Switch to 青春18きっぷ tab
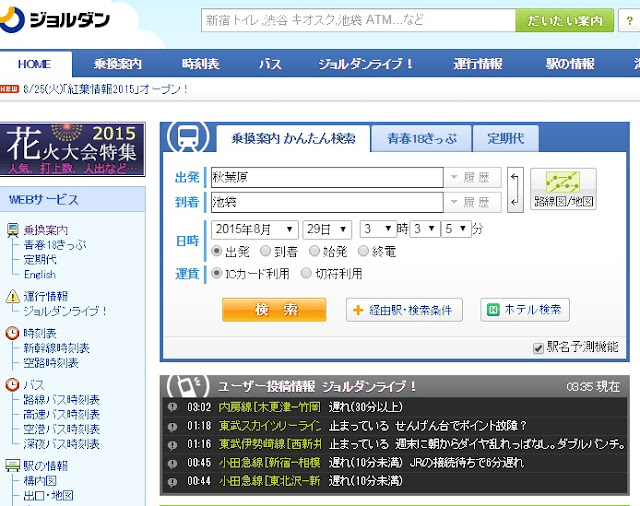This screenshot has height=506, width=640. point(422,139)
